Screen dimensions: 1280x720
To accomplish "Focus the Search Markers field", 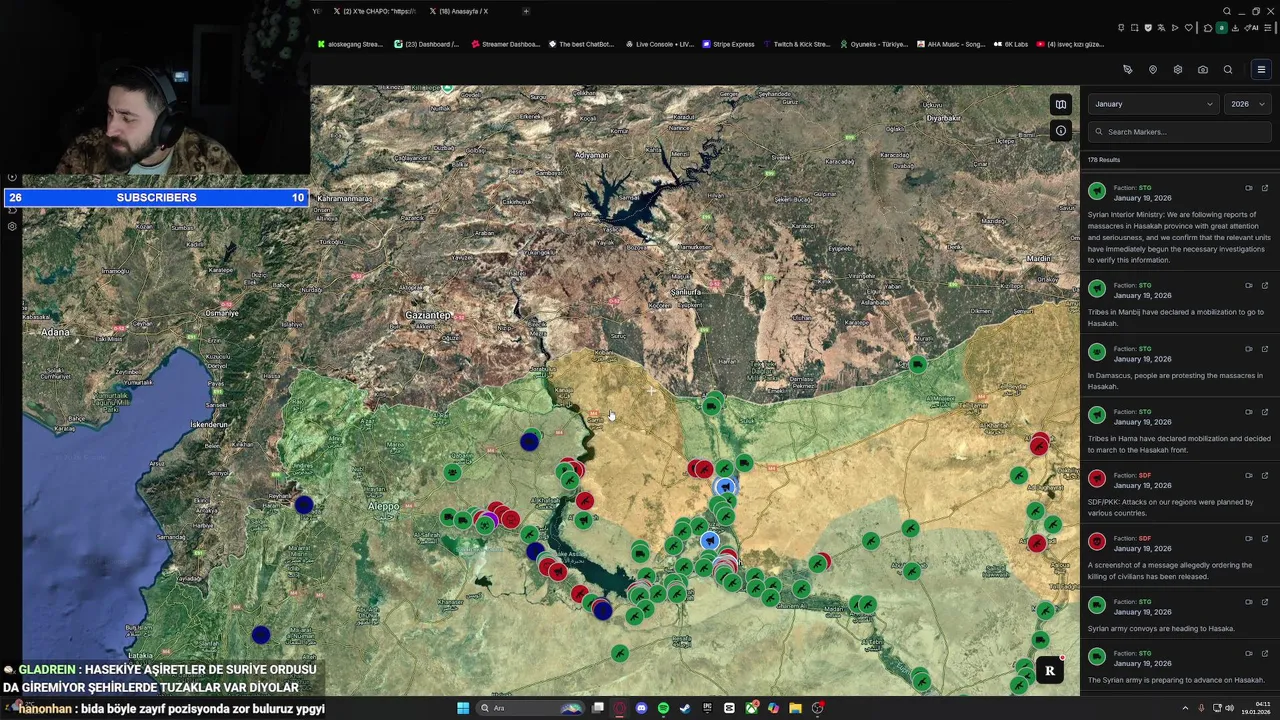I will [1179, 132].
